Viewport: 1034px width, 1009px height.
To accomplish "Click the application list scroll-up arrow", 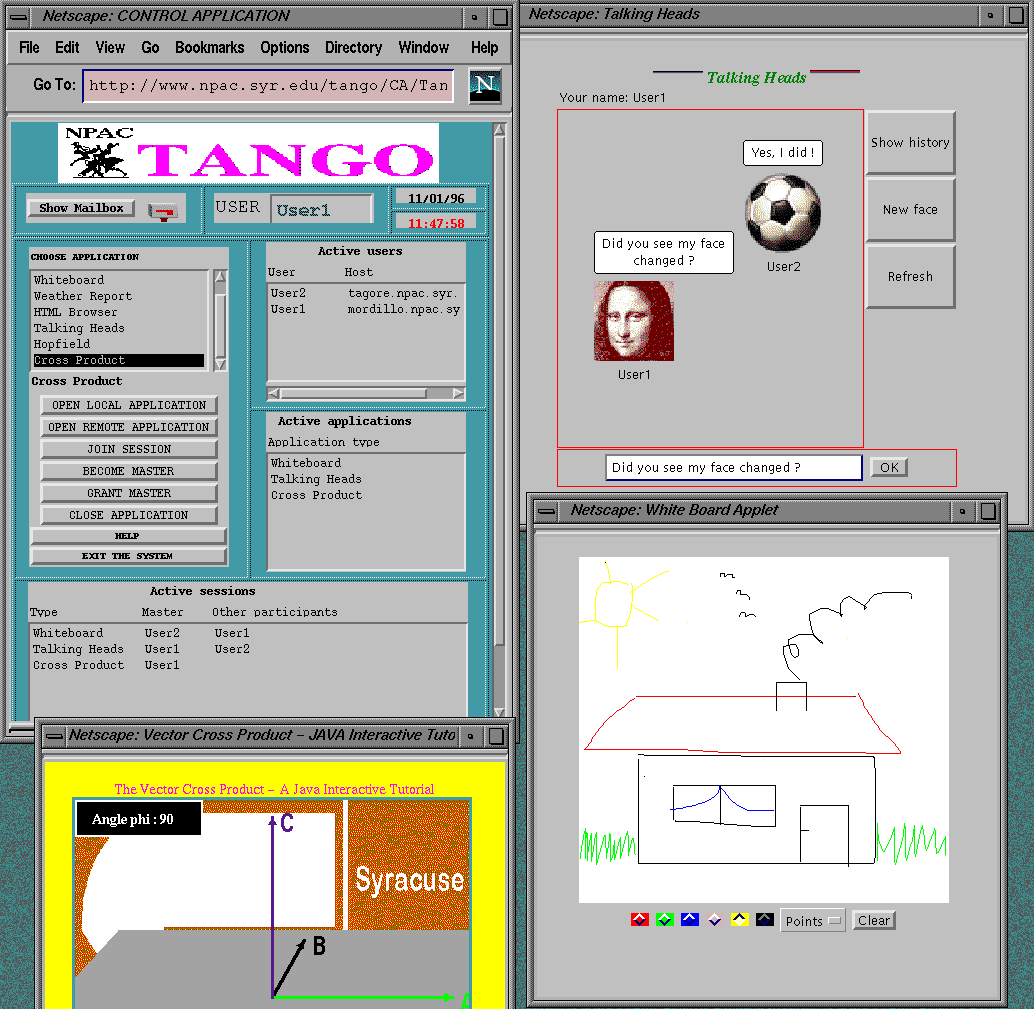I will tap(220, 277).
